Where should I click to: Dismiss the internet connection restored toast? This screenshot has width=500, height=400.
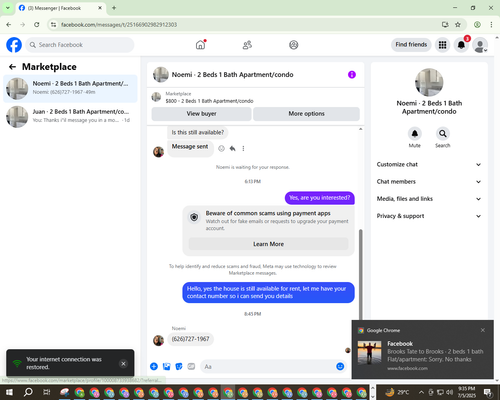point(123,363)
